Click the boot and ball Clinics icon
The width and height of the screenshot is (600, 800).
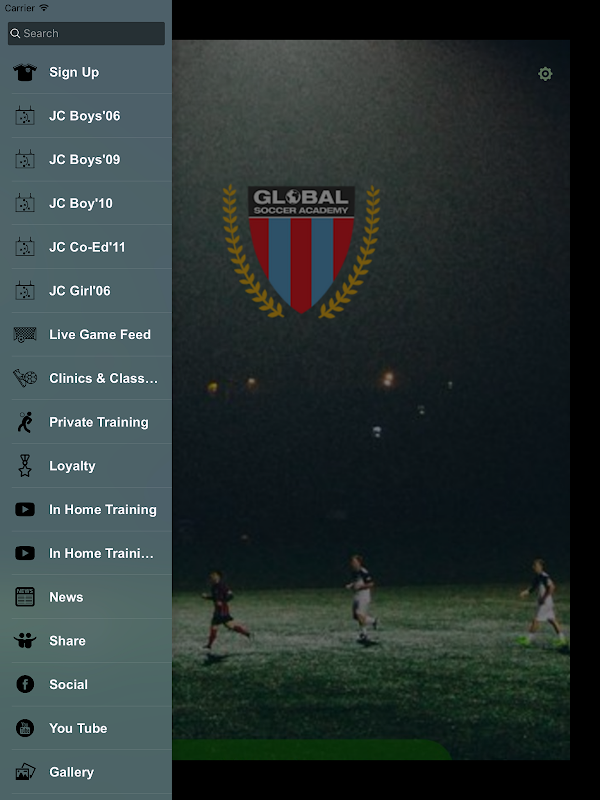(24, 378)
